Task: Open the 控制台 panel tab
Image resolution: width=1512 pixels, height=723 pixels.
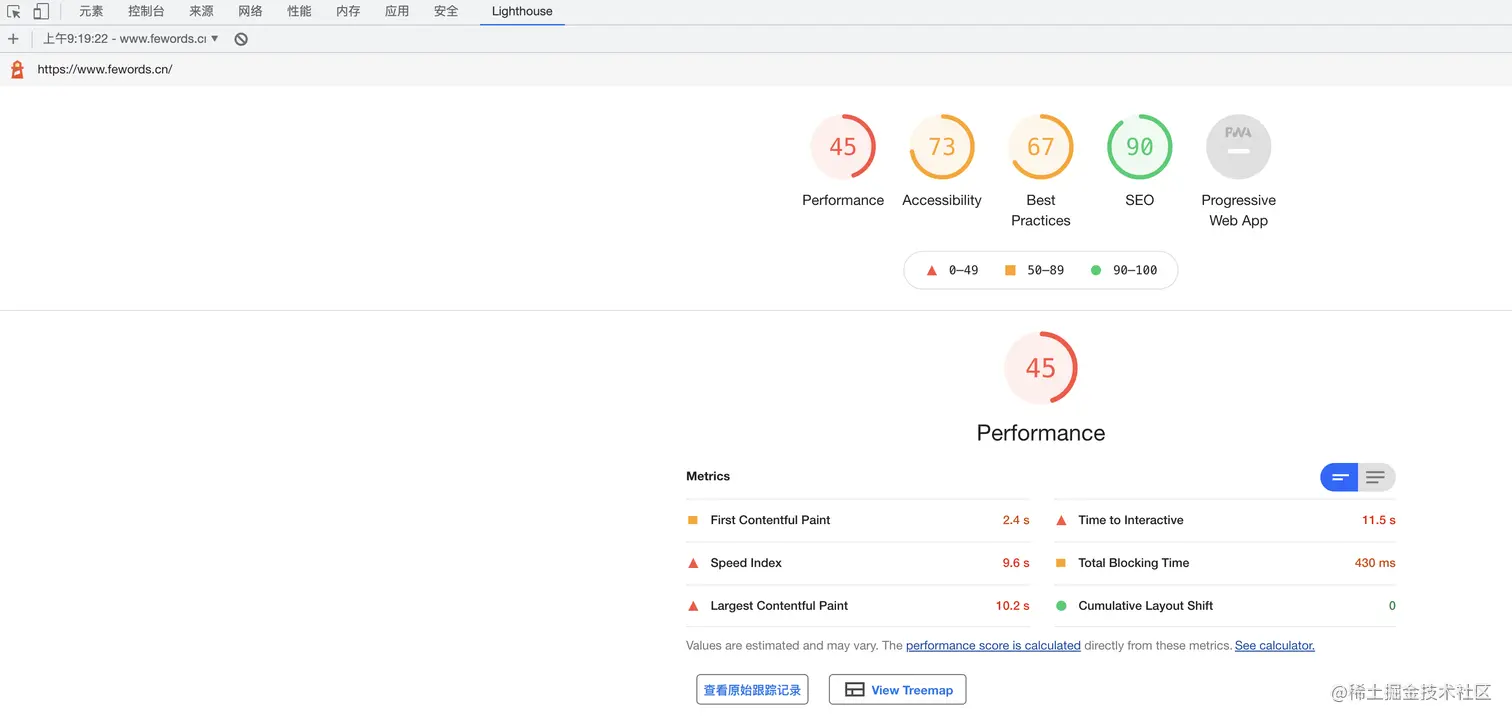Action: click(x=146, y=11)
